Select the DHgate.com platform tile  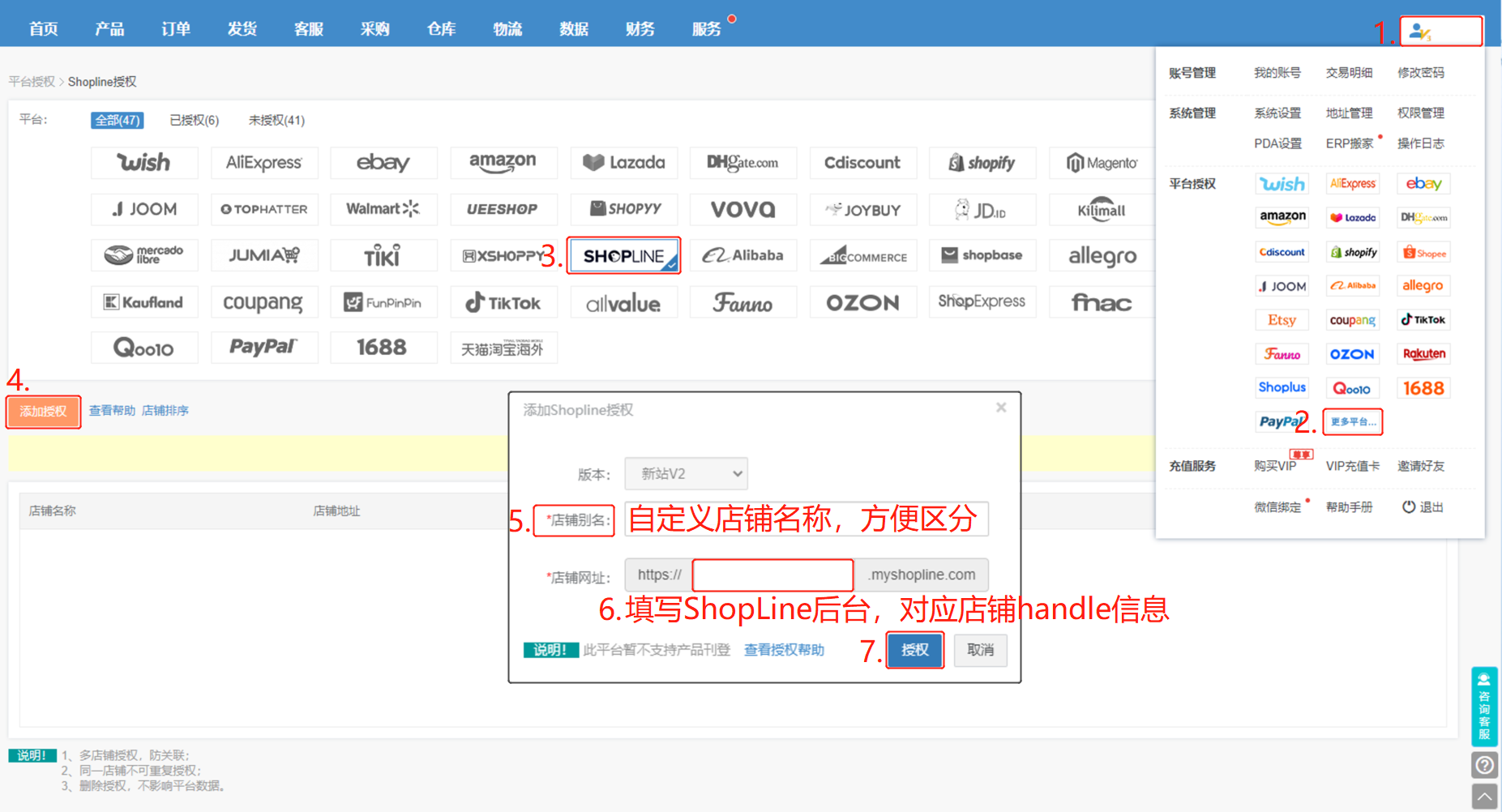[x=743, y=163]
